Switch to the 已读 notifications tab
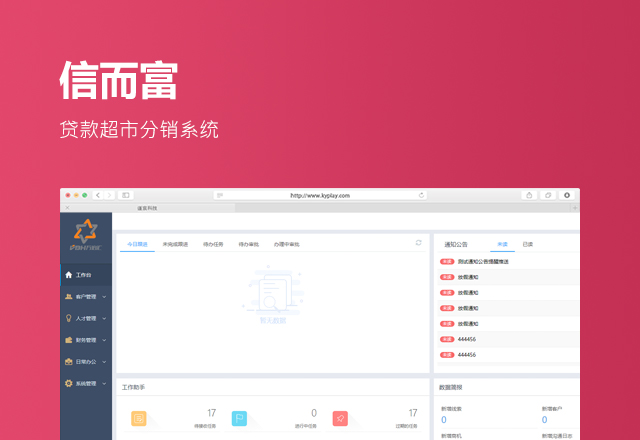Viewport: 640px width, 440px height. 527,244
